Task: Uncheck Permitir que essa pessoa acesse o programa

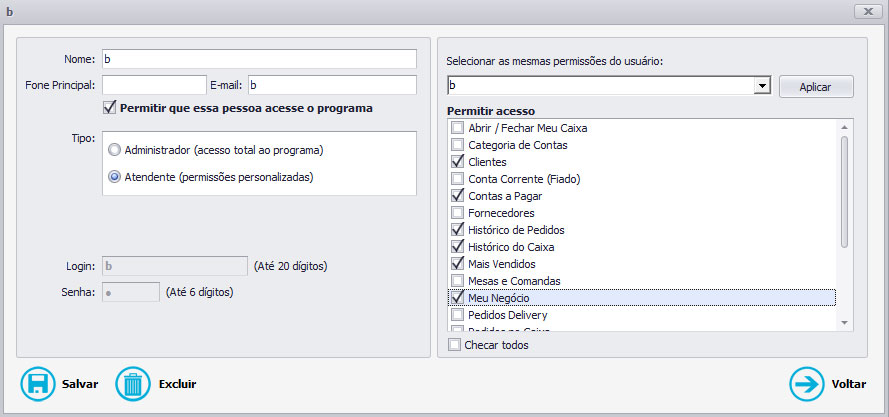Action: pos(109,108)
